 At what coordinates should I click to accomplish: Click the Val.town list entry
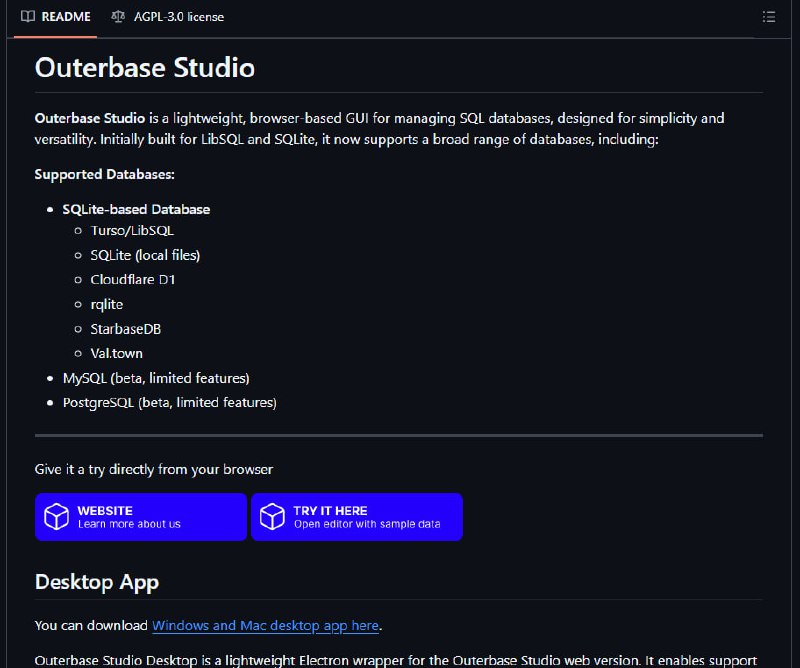coord(116,354)
